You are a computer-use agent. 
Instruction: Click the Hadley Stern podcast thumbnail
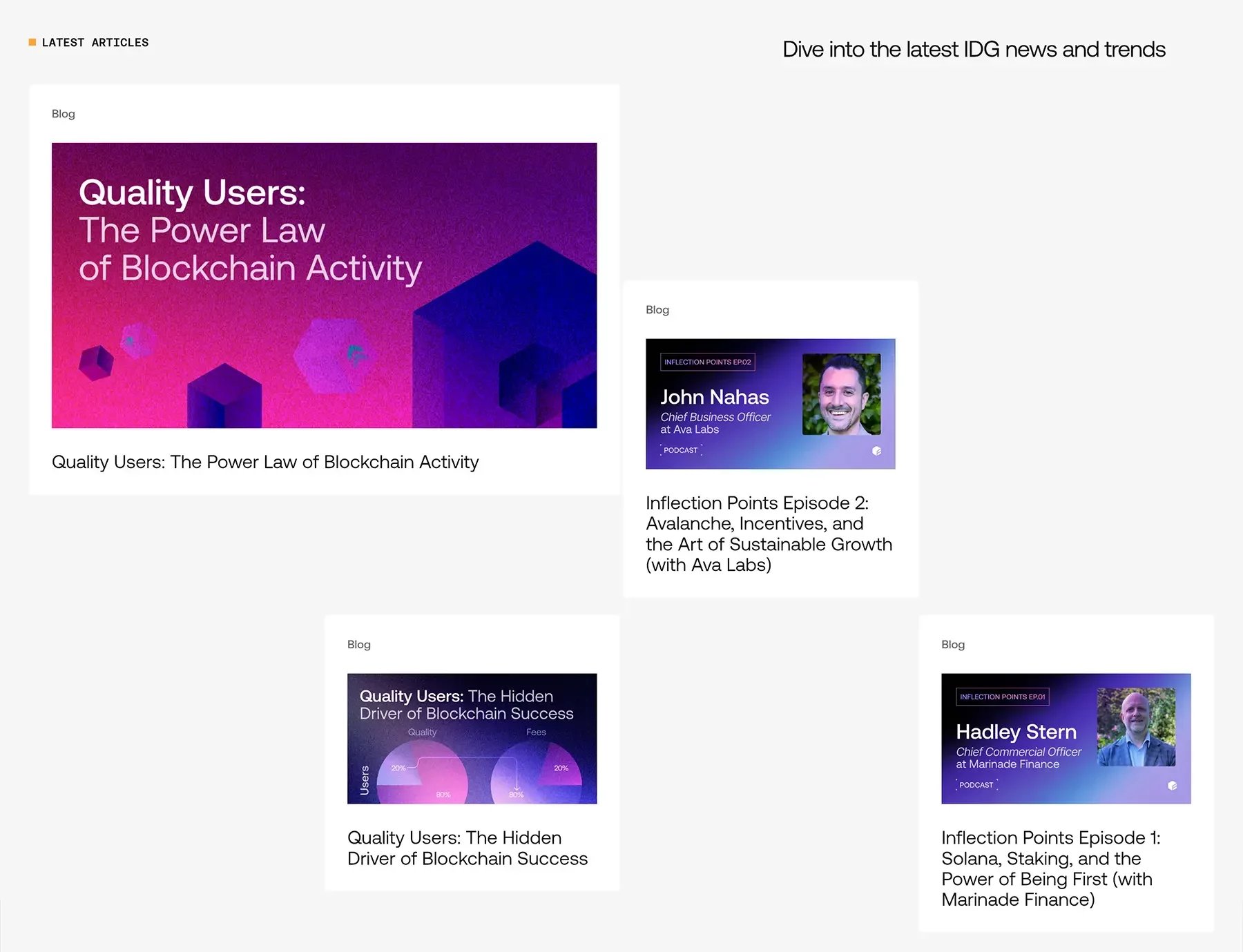pyautogui.click(x=1066, y=739)
